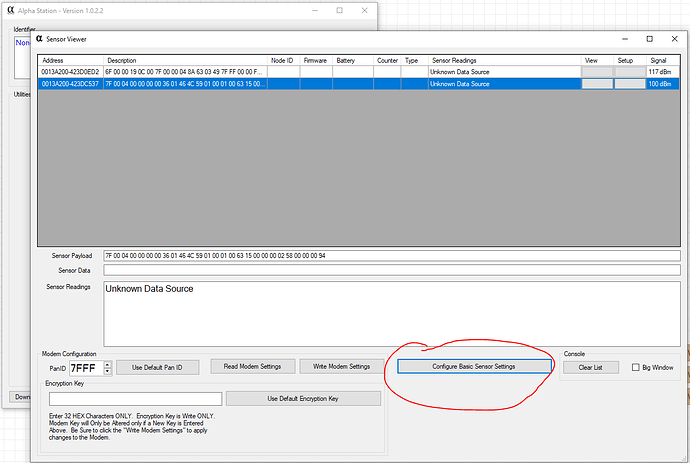Screen dimensions: 690x463
Task: Maximize the Sensor Viewer window
Action: click(x=649, y=39)
